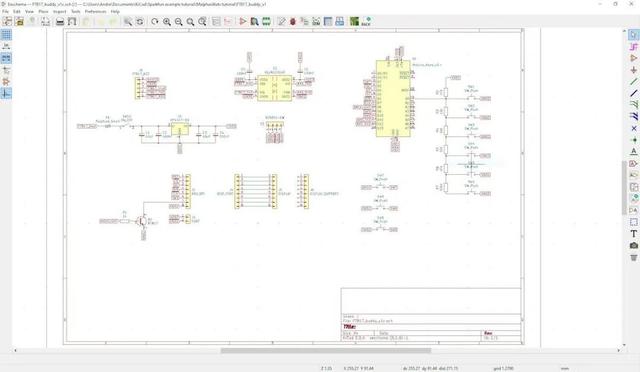Image resolution: width=640 pixels, height=372 pixels.
Task: Select the Place power port tool
Action: coord(633,70)
